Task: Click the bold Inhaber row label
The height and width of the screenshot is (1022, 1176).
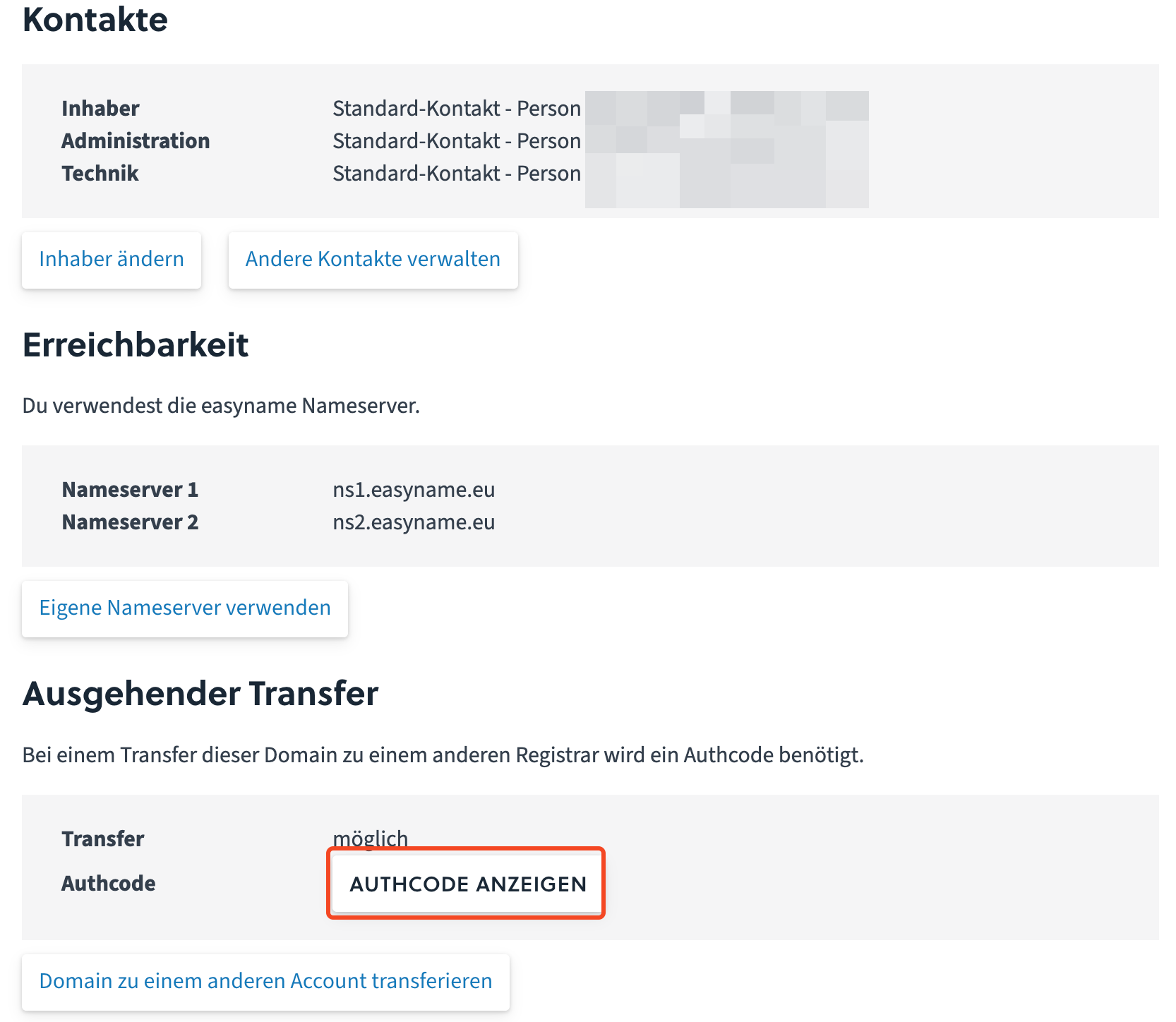Action: (100, 109)
